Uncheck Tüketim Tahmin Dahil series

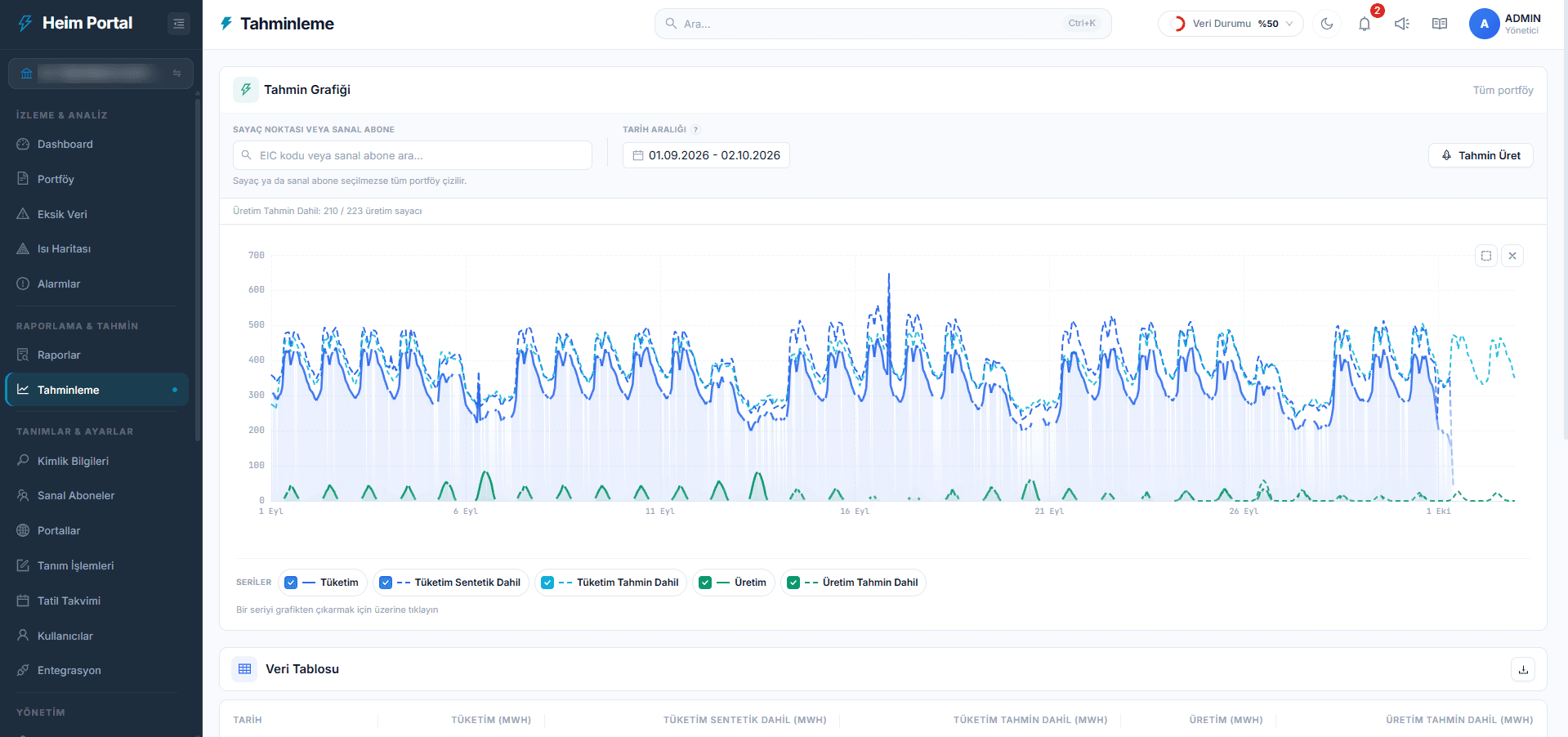click(547, 583)
